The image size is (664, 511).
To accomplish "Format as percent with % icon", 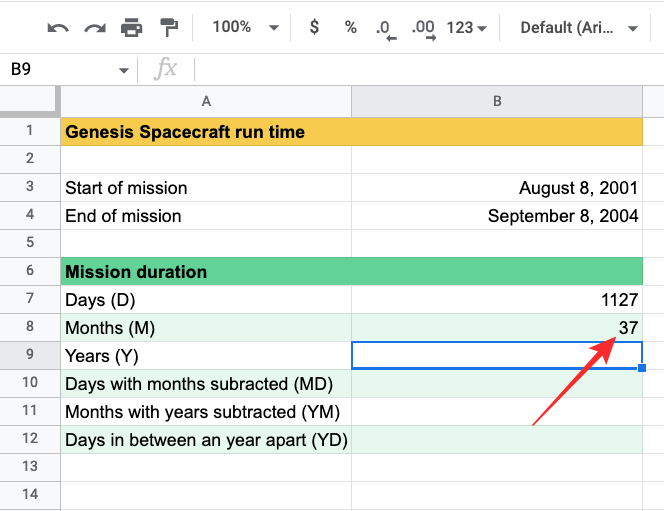I will tap(351, 28).
